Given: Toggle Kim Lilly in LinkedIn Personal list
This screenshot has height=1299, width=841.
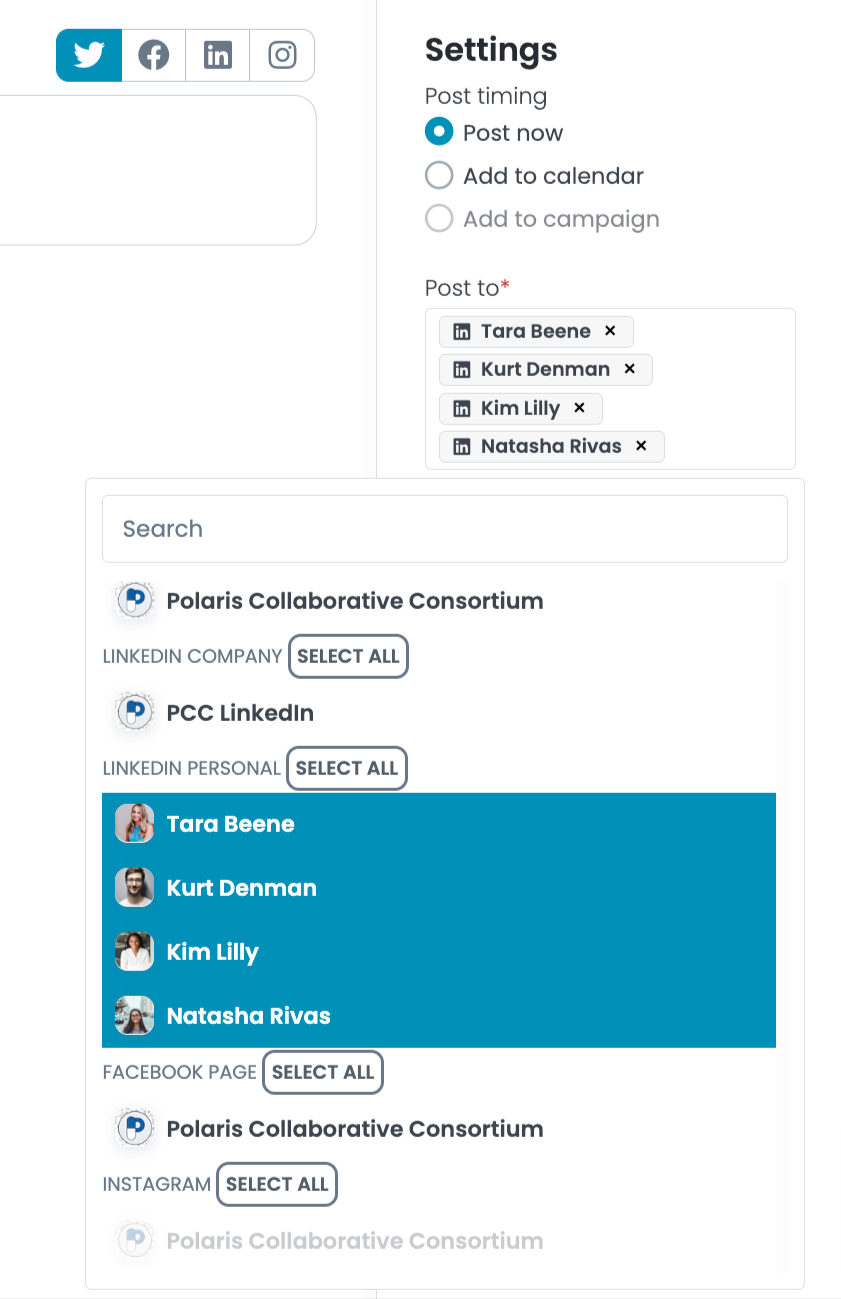Looking at the screenshot, I should 212,952.
